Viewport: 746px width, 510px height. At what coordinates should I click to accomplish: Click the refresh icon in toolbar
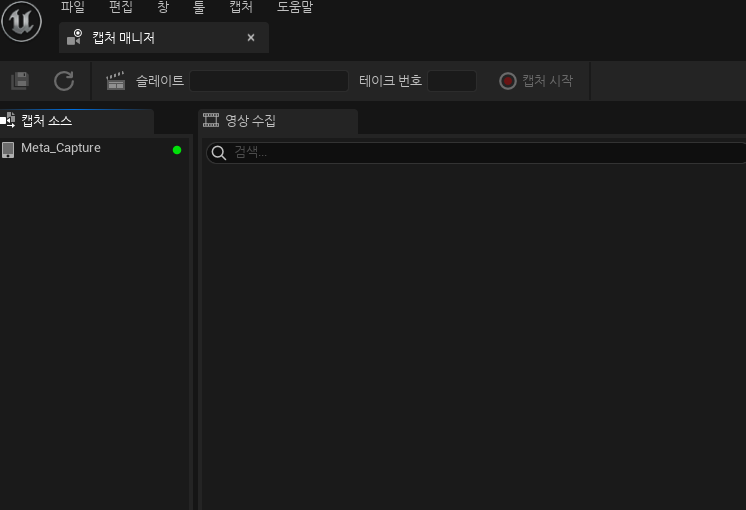coord(64,81)
